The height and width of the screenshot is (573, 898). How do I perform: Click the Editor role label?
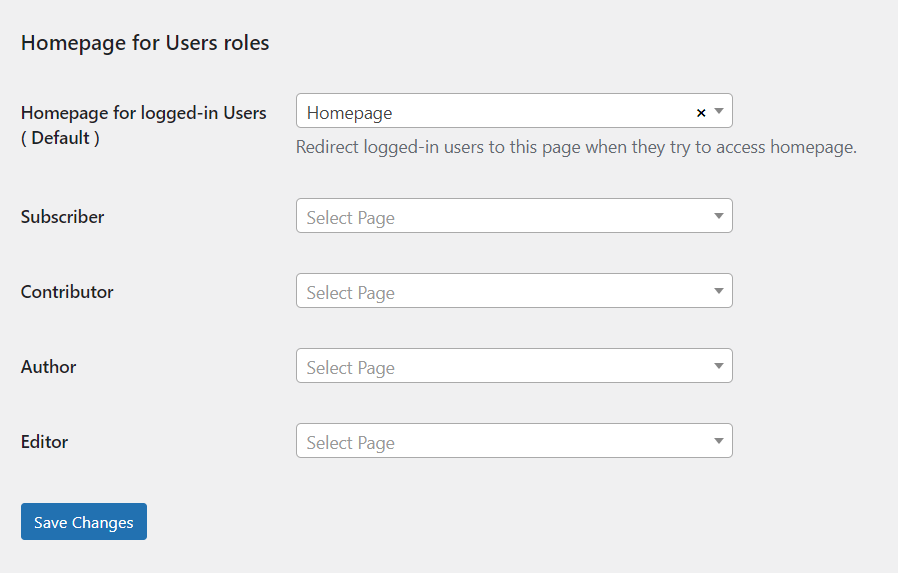(44, 442)
